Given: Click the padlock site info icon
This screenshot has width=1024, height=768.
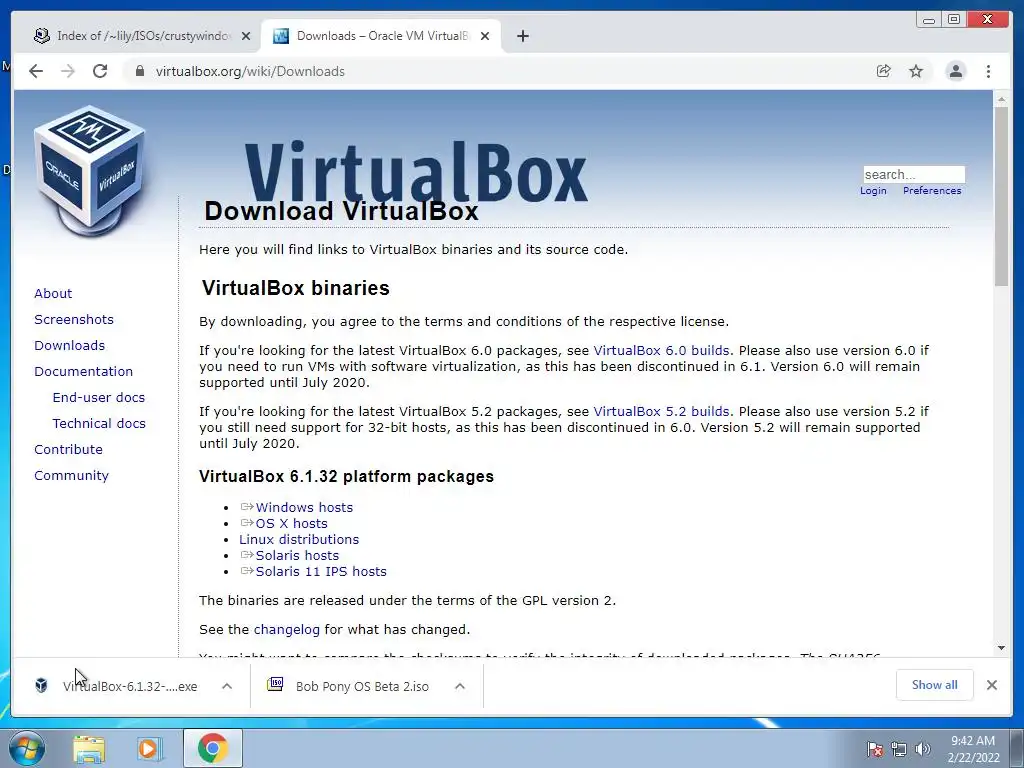Looking at the screenshot, I should 140,71.
